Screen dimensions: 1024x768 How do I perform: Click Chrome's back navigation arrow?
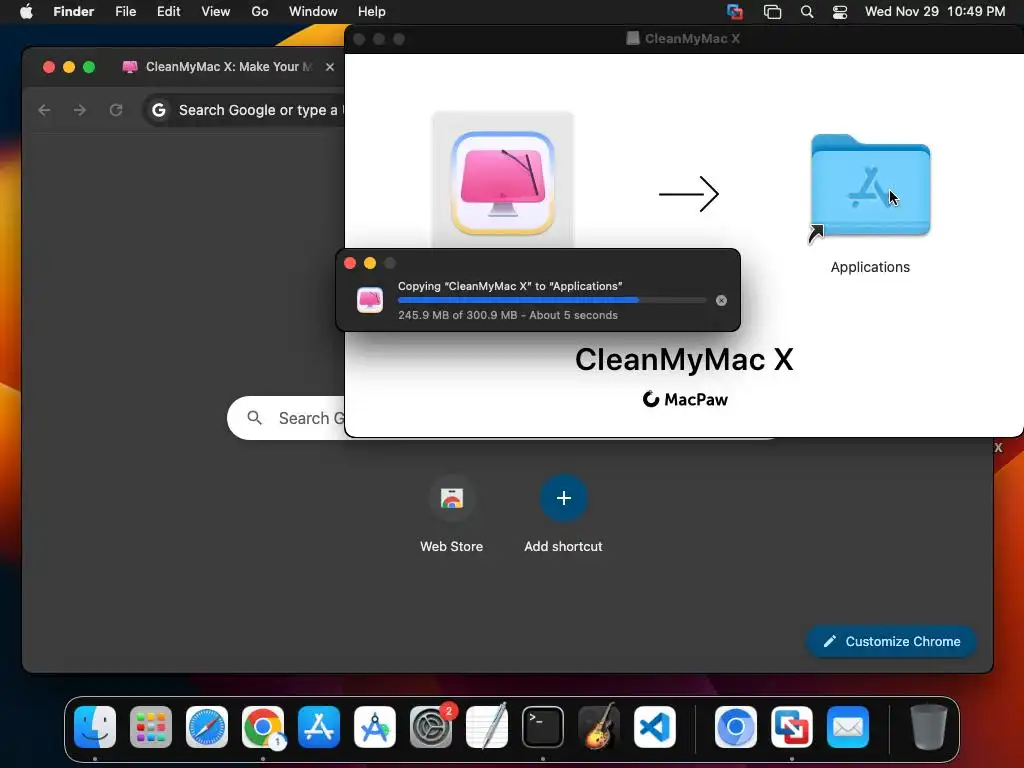pos(44,110)
